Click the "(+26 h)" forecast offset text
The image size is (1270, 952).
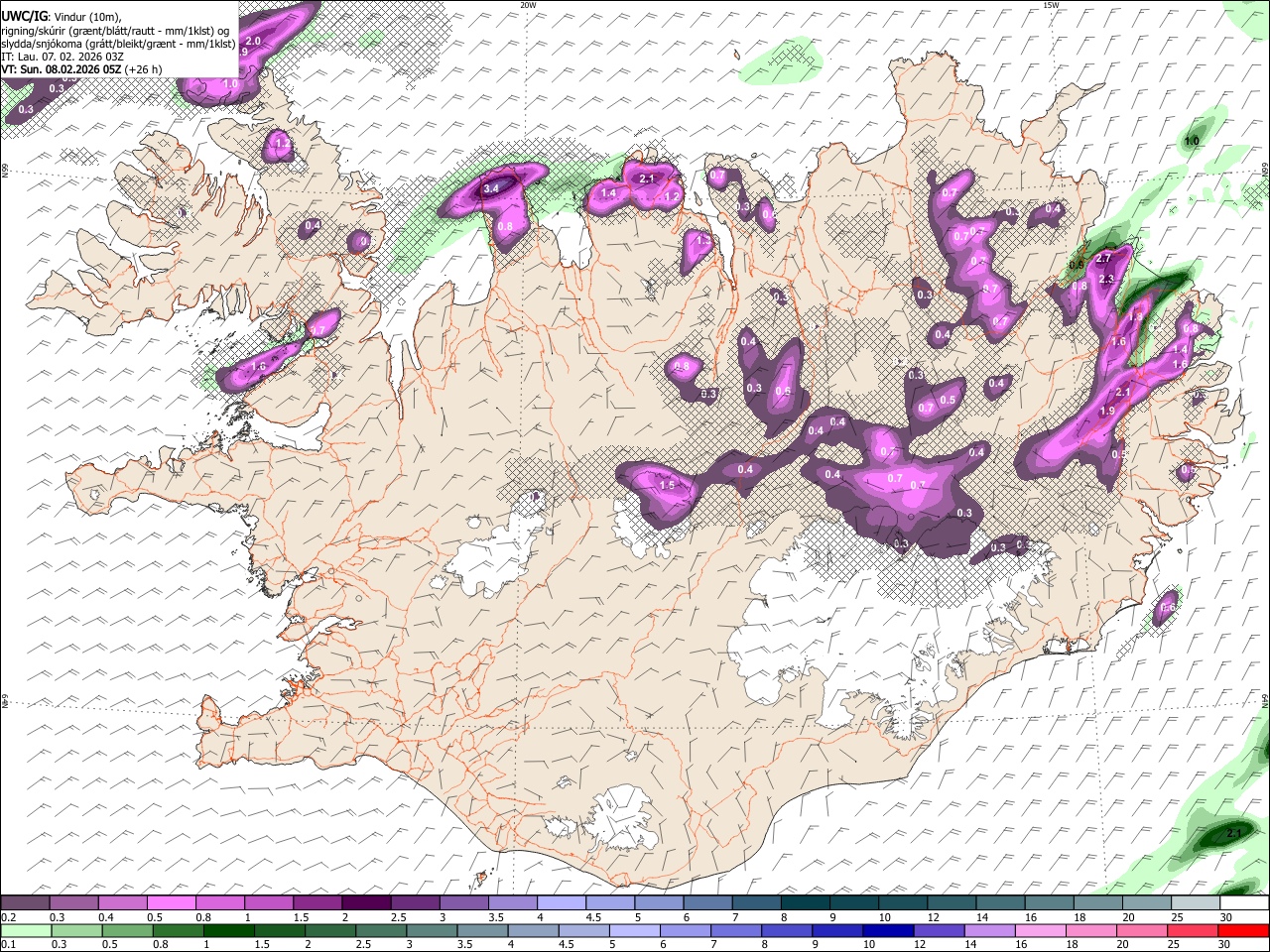(144, 69)
